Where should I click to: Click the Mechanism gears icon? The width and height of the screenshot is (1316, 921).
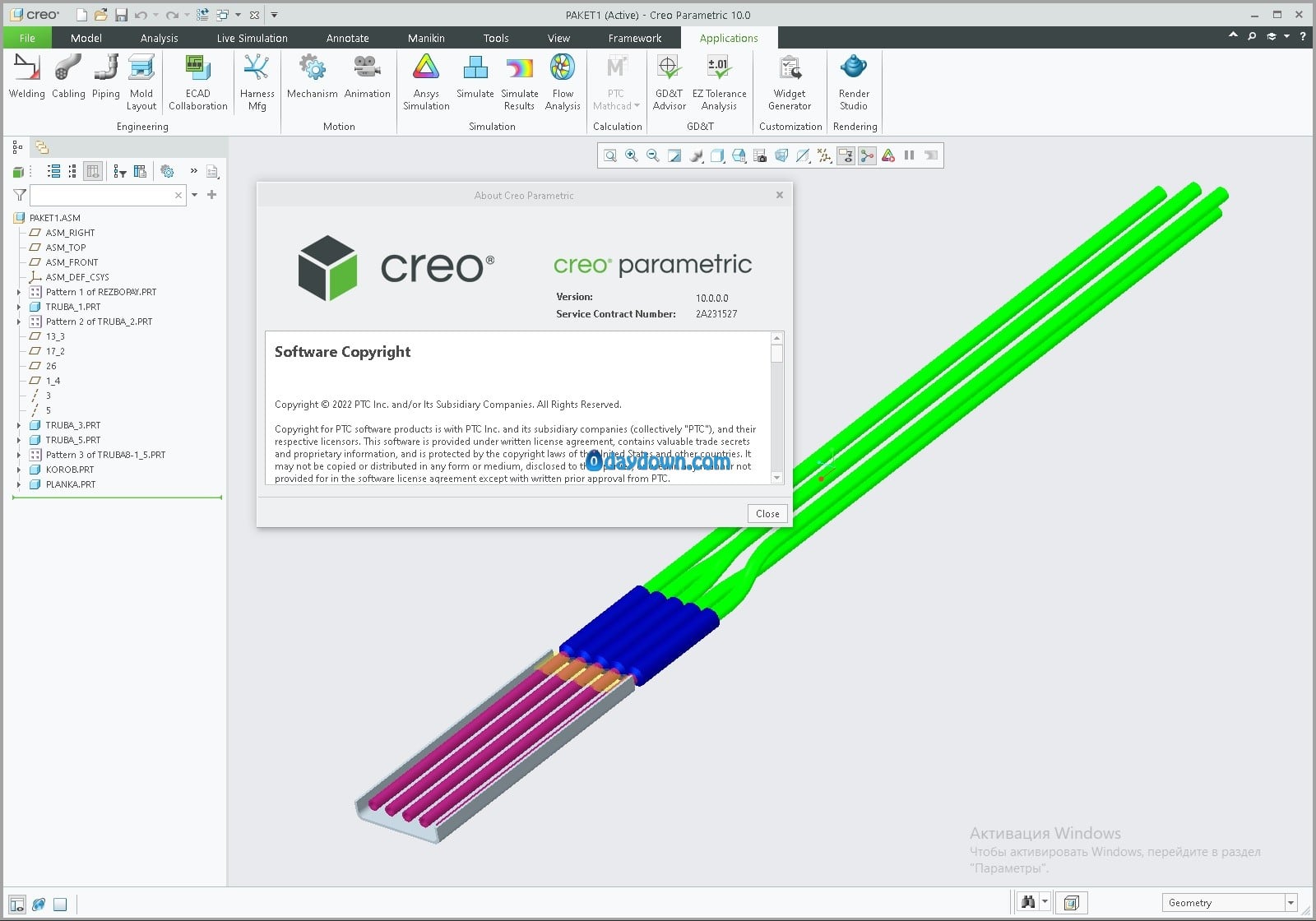point(312,68)
